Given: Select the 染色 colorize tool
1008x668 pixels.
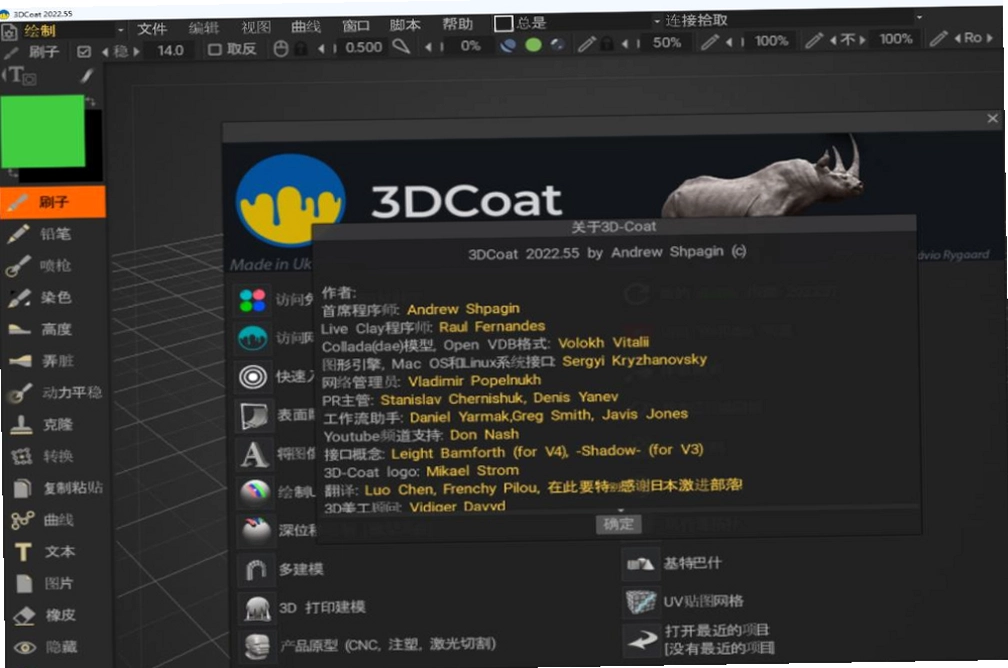Looking at the screenshot, I should tap(53, 297).
